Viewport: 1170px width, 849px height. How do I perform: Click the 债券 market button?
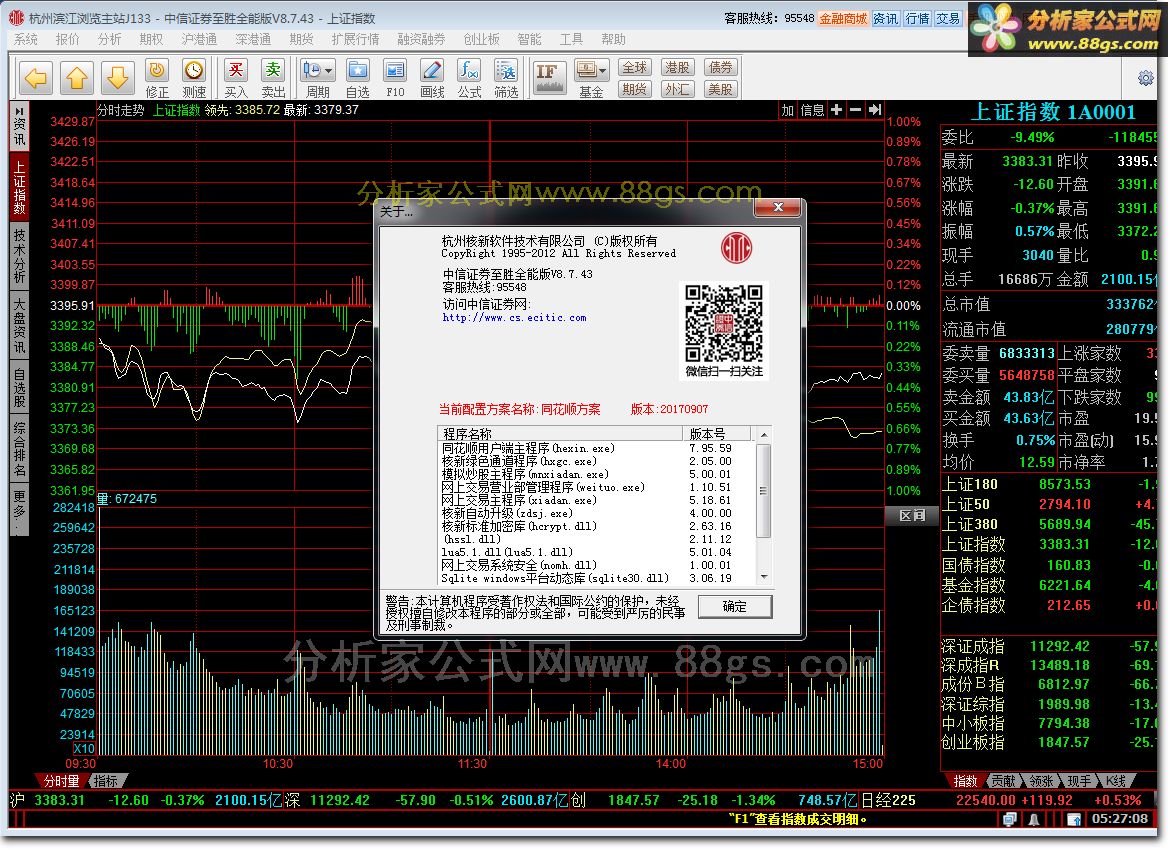(x=720, y=67)
